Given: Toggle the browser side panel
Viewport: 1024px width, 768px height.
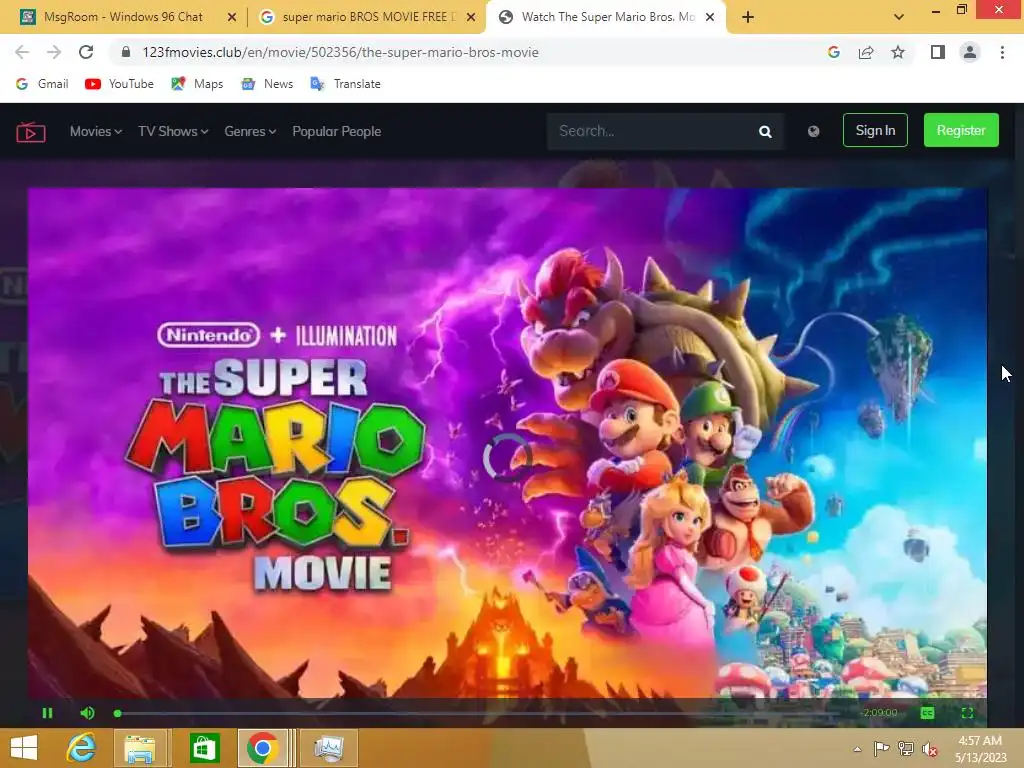Looking at the screenshot, I should coord(937,52).
